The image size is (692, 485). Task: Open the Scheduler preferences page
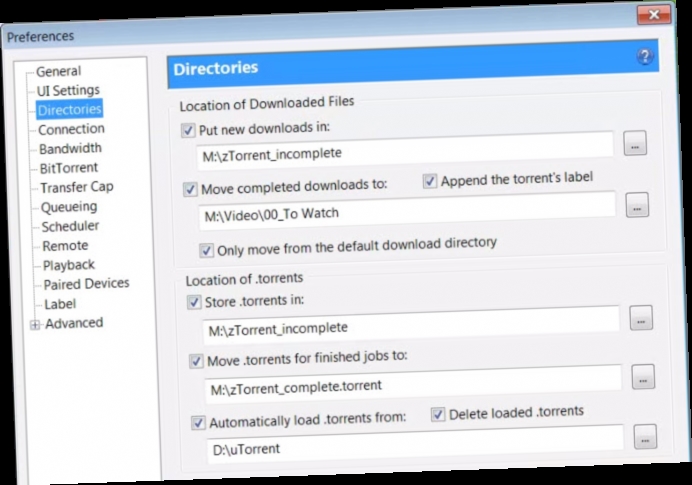point(70,226)
